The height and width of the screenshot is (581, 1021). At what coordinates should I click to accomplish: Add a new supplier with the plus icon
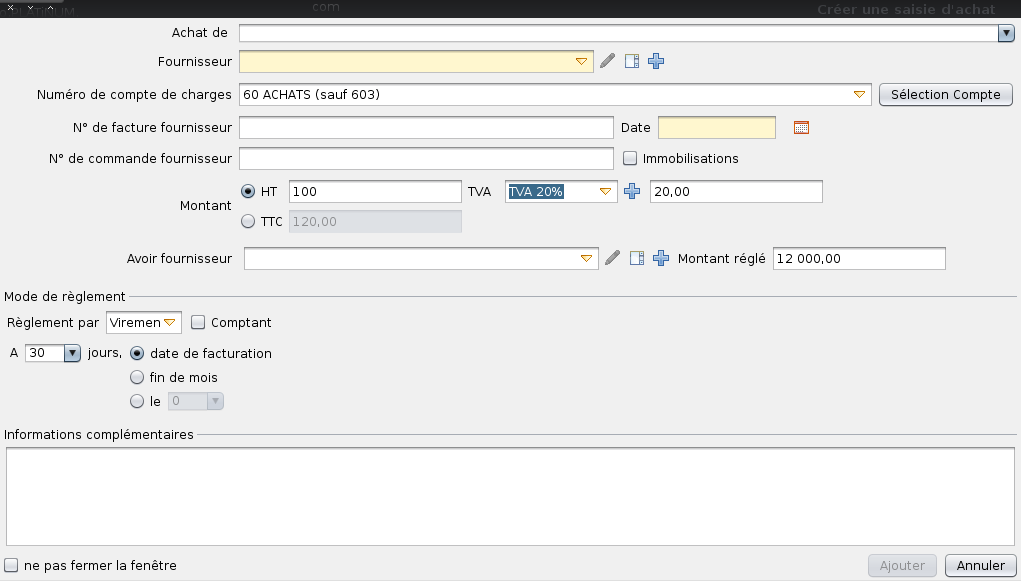(656, 62)
